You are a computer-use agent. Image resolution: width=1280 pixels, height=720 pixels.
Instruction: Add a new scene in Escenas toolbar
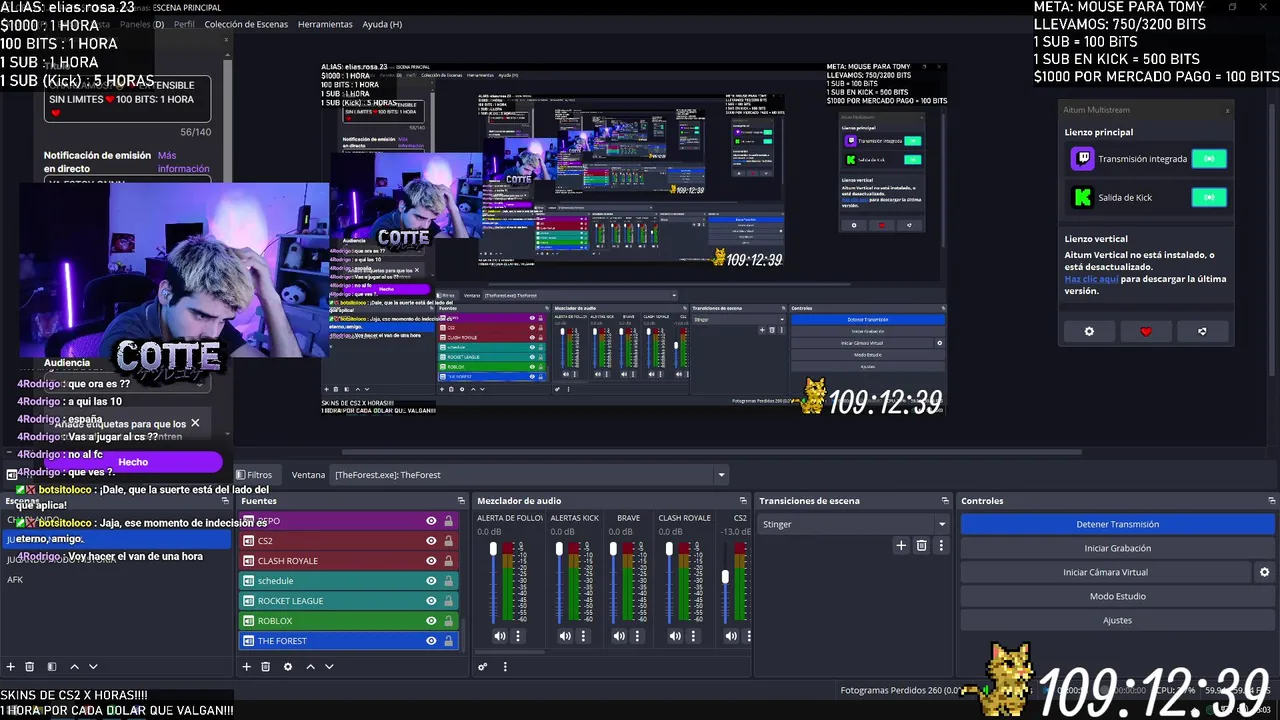pos(11,667)
